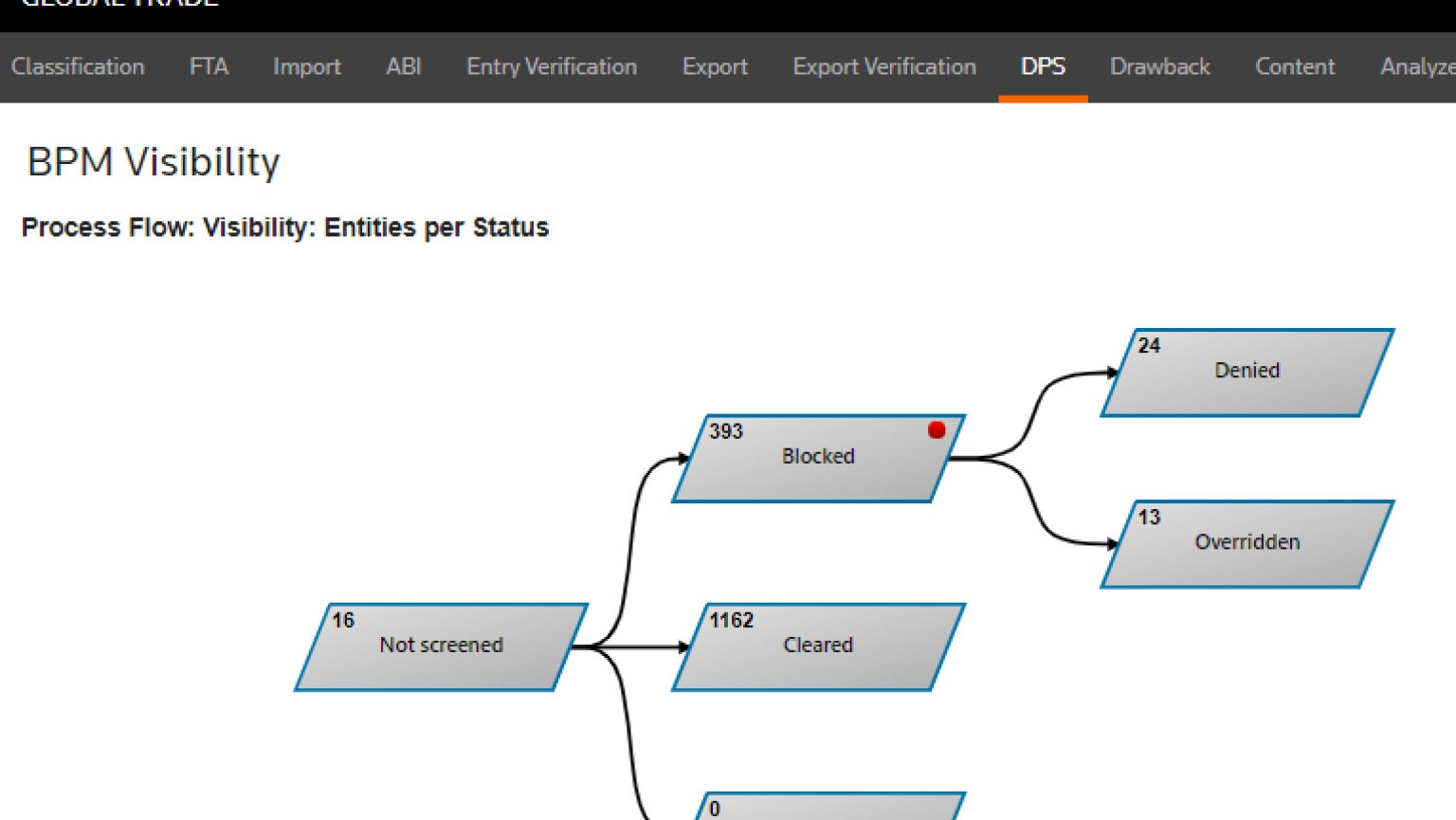The width and height of the screenshot is (1456, 820).
Task: Open the Analyze tab
Action: tap(1416, 67)
